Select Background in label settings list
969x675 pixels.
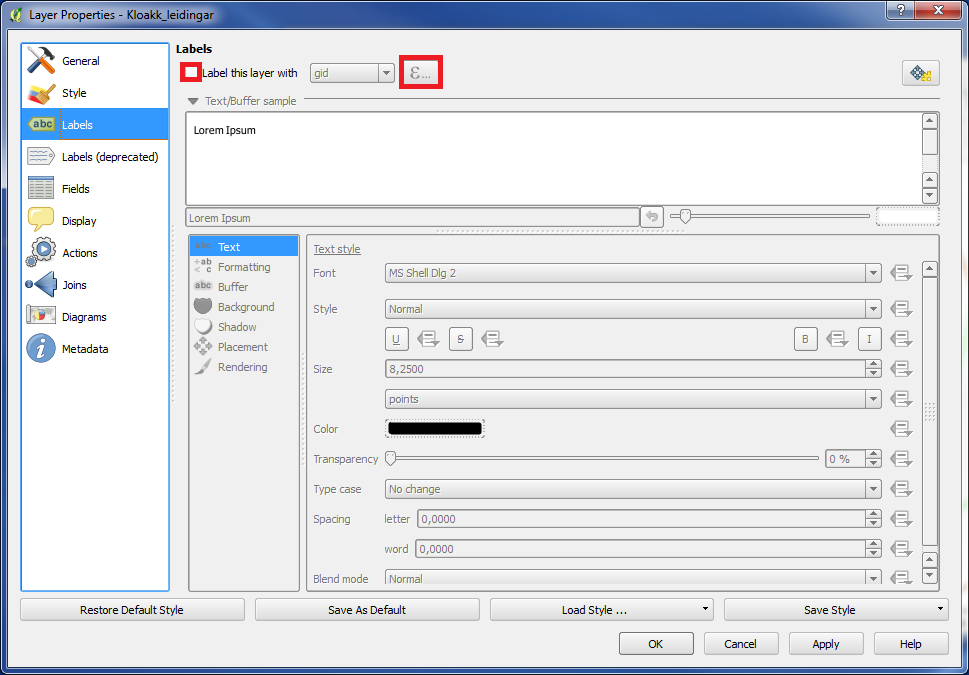pyautogui.click(x=244, y=307)
